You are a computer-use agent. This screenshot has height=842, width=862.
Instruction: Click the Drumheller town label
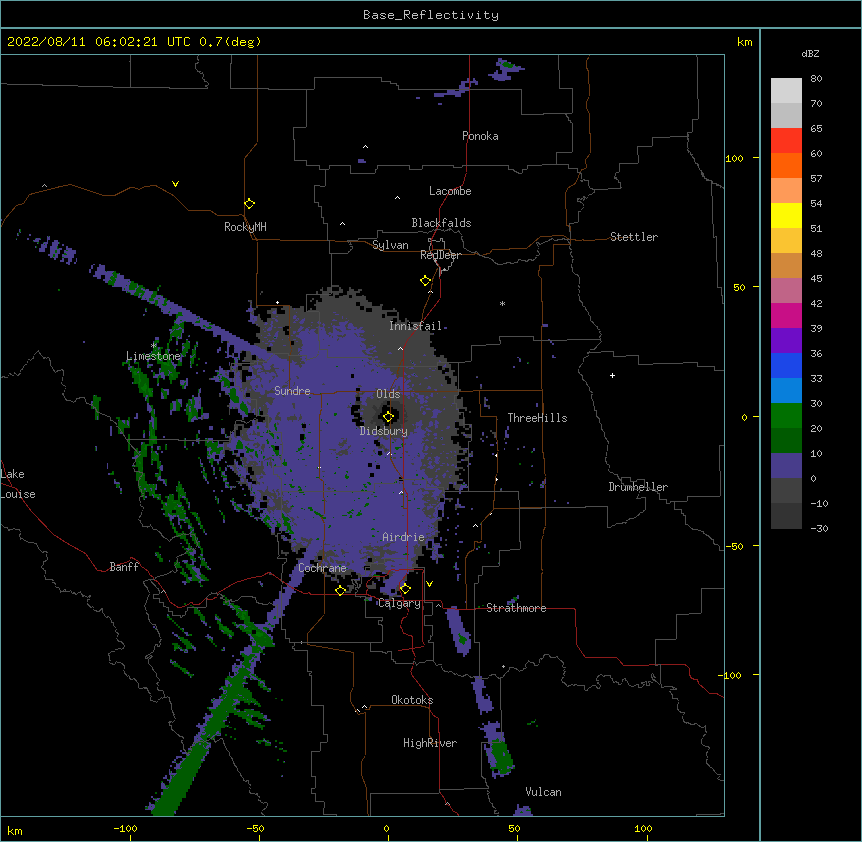click(638, 487)
